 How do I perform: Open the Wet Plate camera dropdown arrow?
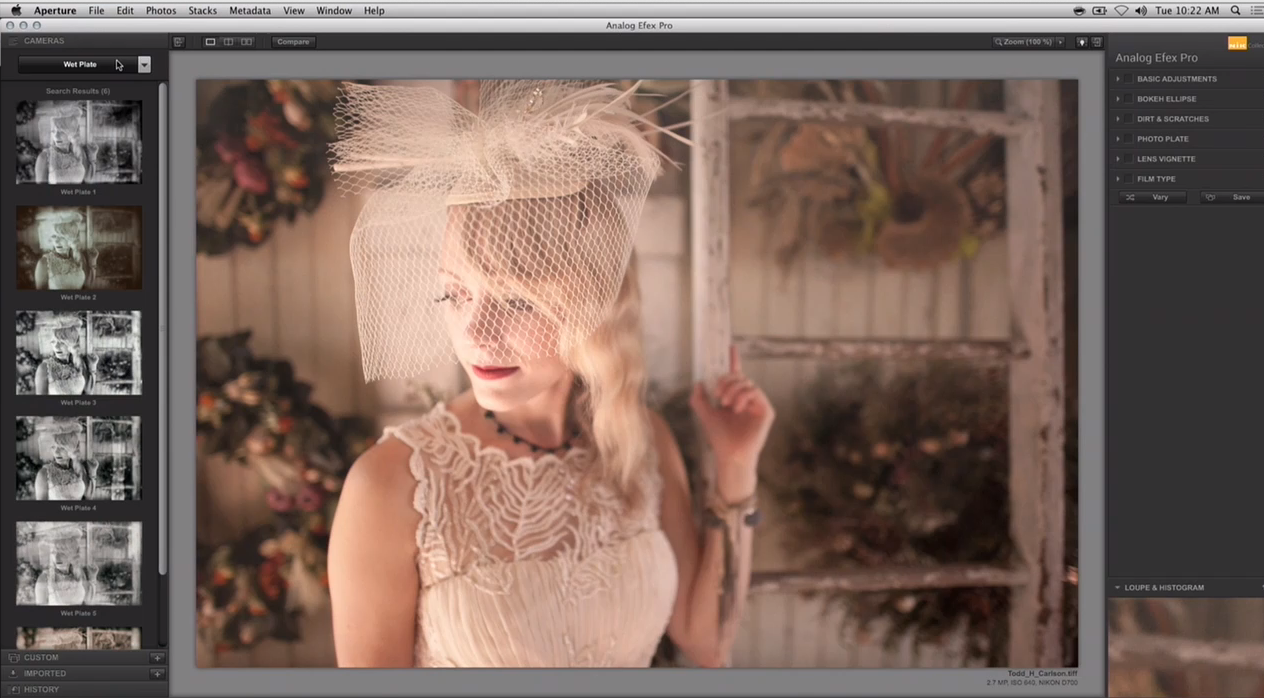click(144, 64)
